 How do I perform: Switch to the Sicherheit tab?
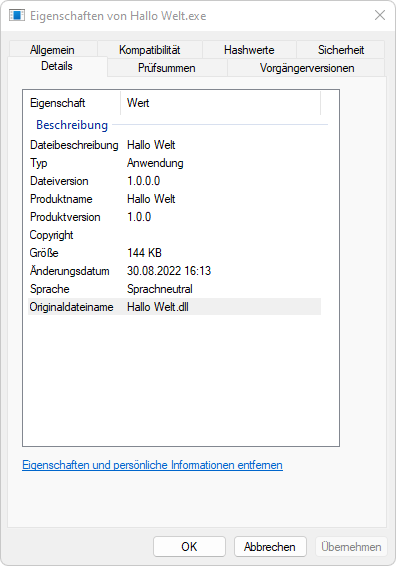click(340, 49)
